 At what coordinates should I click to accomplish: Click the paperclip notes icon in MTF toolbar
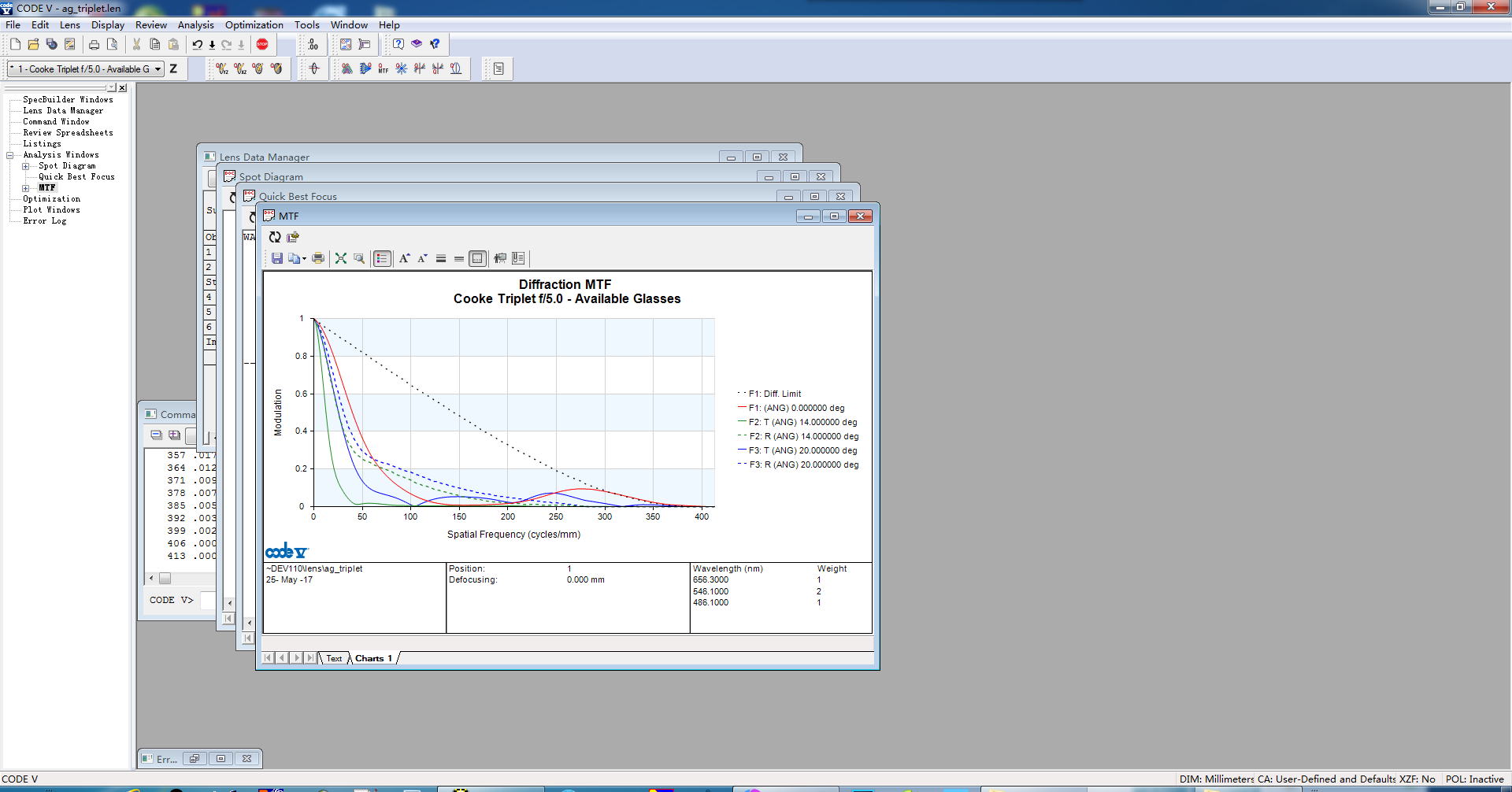tap(517, 258)
